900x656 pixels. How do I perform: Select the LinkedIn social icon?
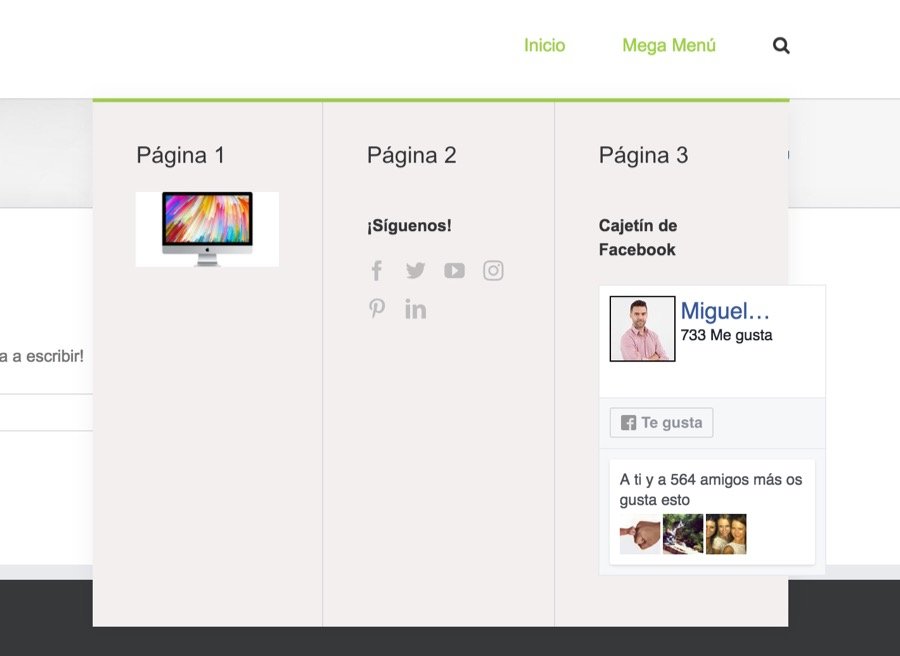point(415,309)
